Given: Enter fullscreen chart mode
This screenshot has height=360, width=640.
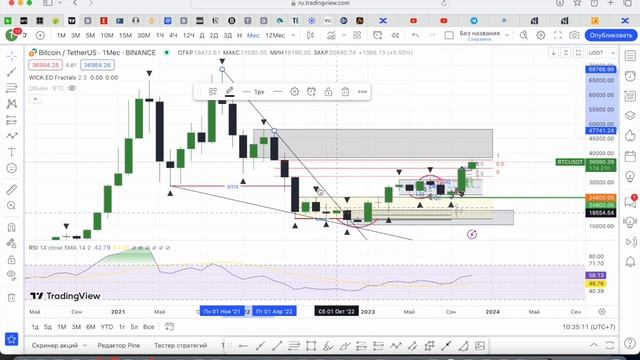Looking at the screenshot, I should [558, 36].
